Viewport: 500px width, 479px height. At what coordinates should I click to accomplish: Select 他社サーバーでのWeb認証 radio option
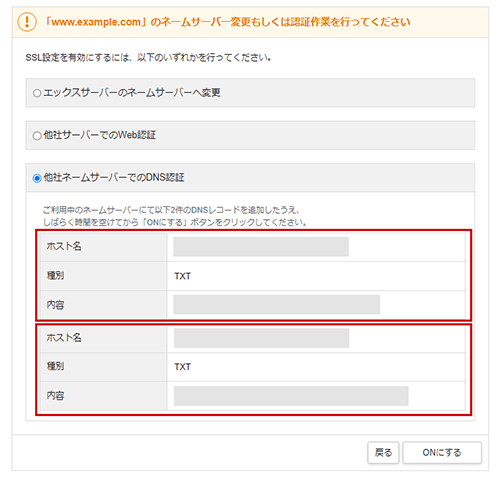click(37, 136)
